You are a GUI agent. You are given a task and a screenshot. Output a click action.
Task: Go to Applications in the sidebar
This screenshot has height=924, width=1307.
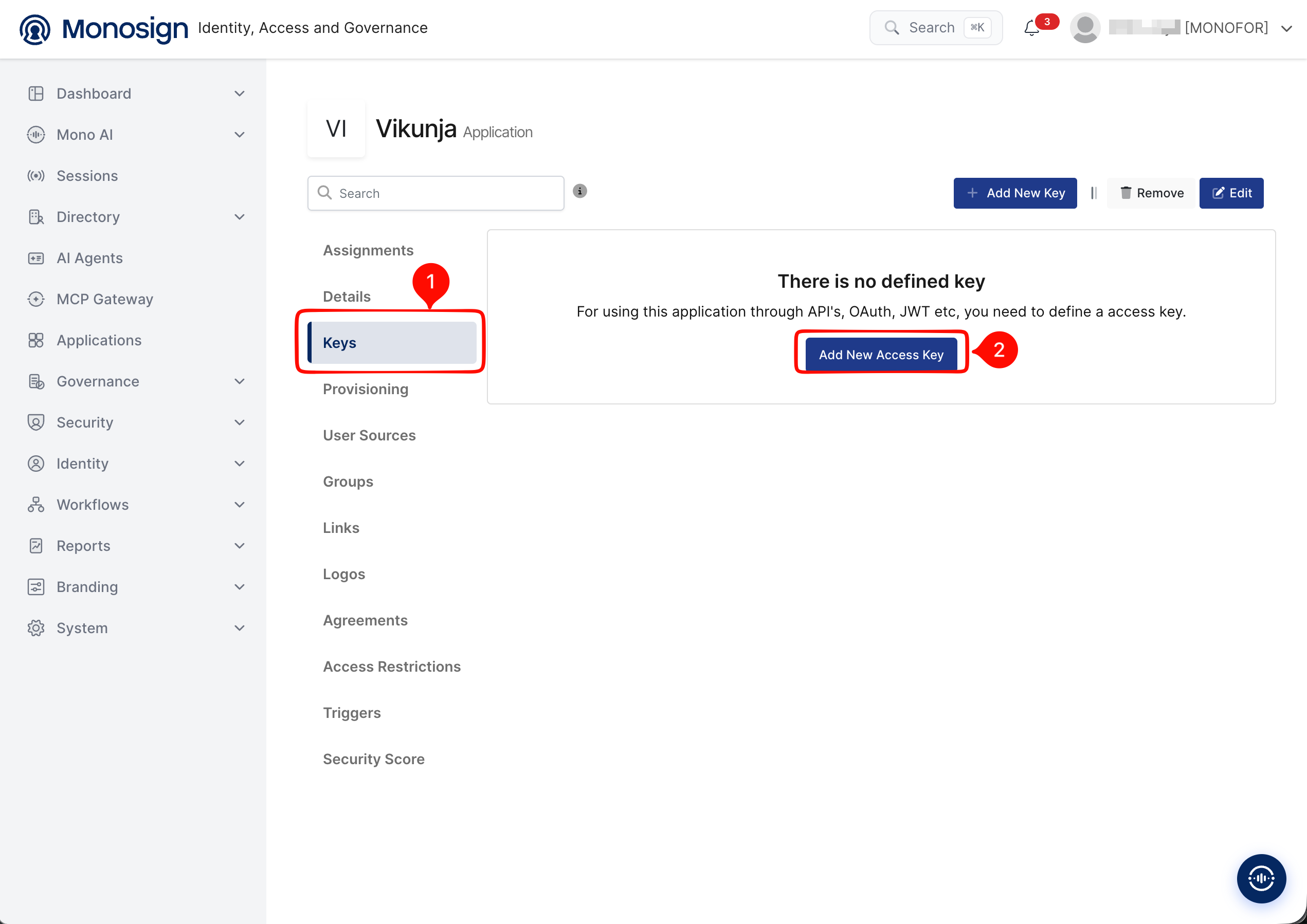[x=99, y=340]
